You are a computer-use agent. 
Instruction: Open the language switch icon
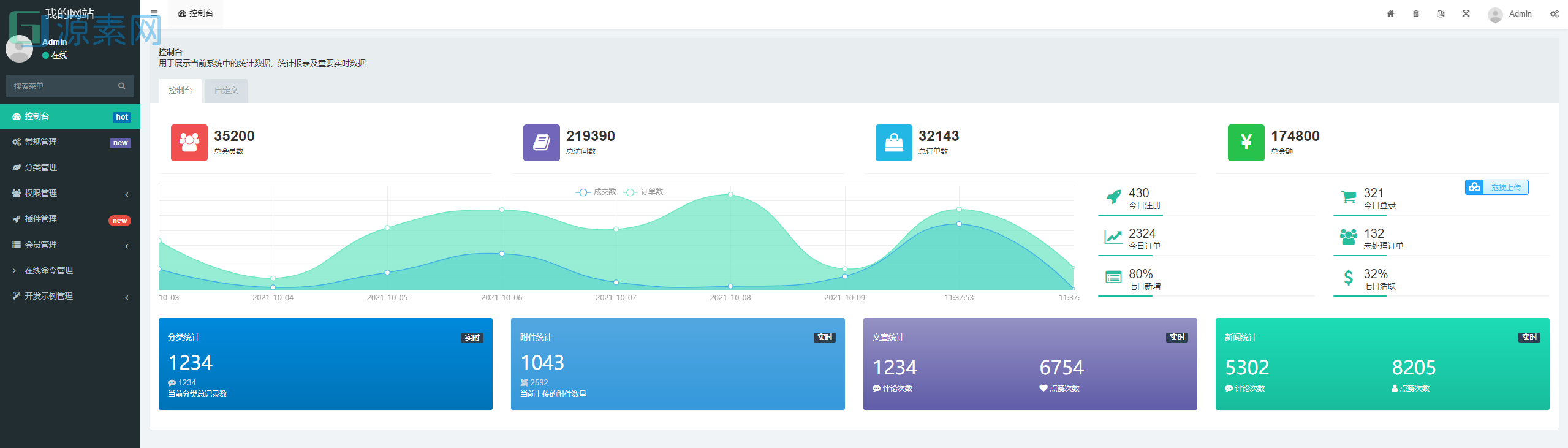(1441, 13)
